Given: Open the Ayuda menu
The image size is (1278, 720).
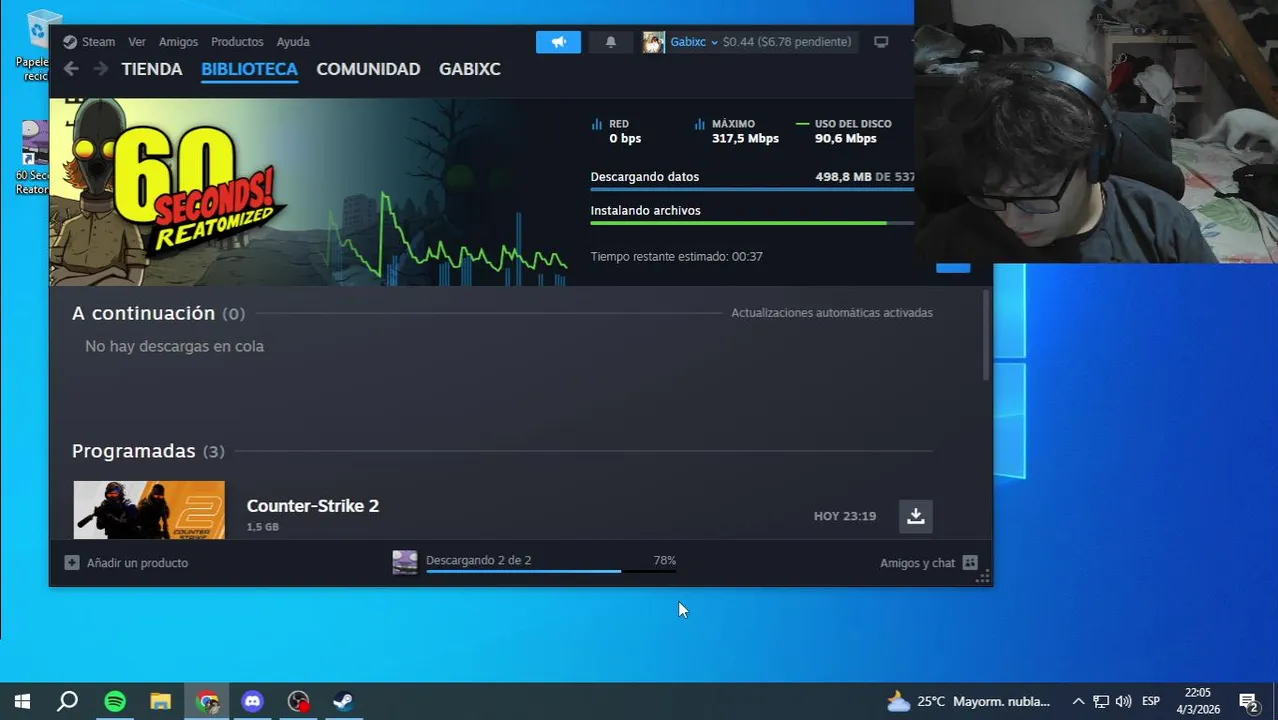Looking at the screenshot, I should pyautogui.click(x=293, y=42).
